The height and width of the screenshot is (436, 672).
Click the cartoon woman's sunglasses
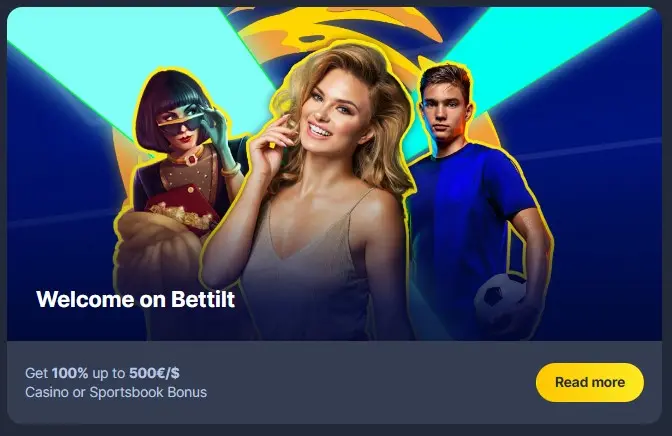[x=179, y=123]
